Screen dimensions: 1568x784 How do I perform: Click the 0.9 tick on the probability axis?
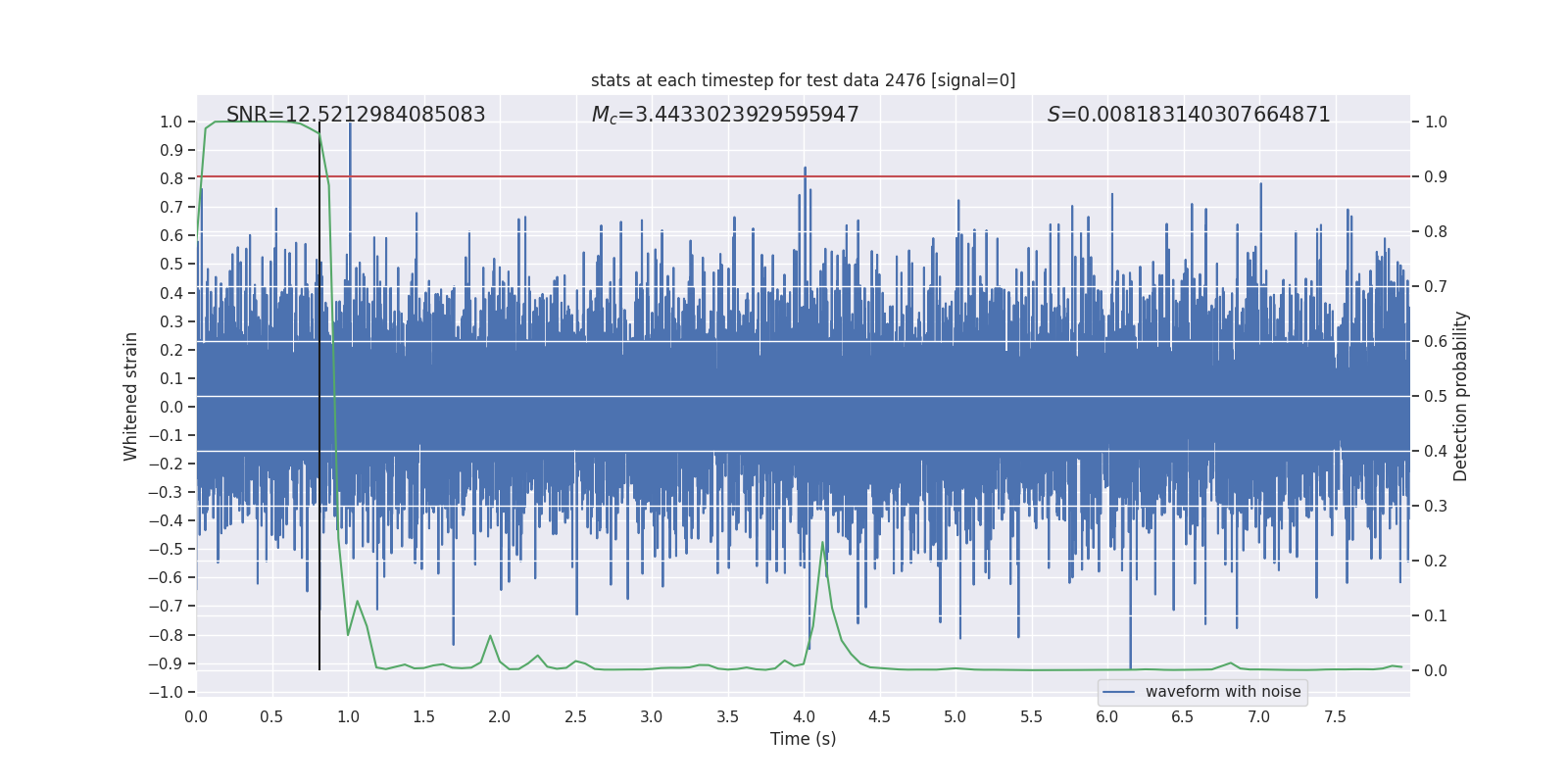coord(1436,177)
